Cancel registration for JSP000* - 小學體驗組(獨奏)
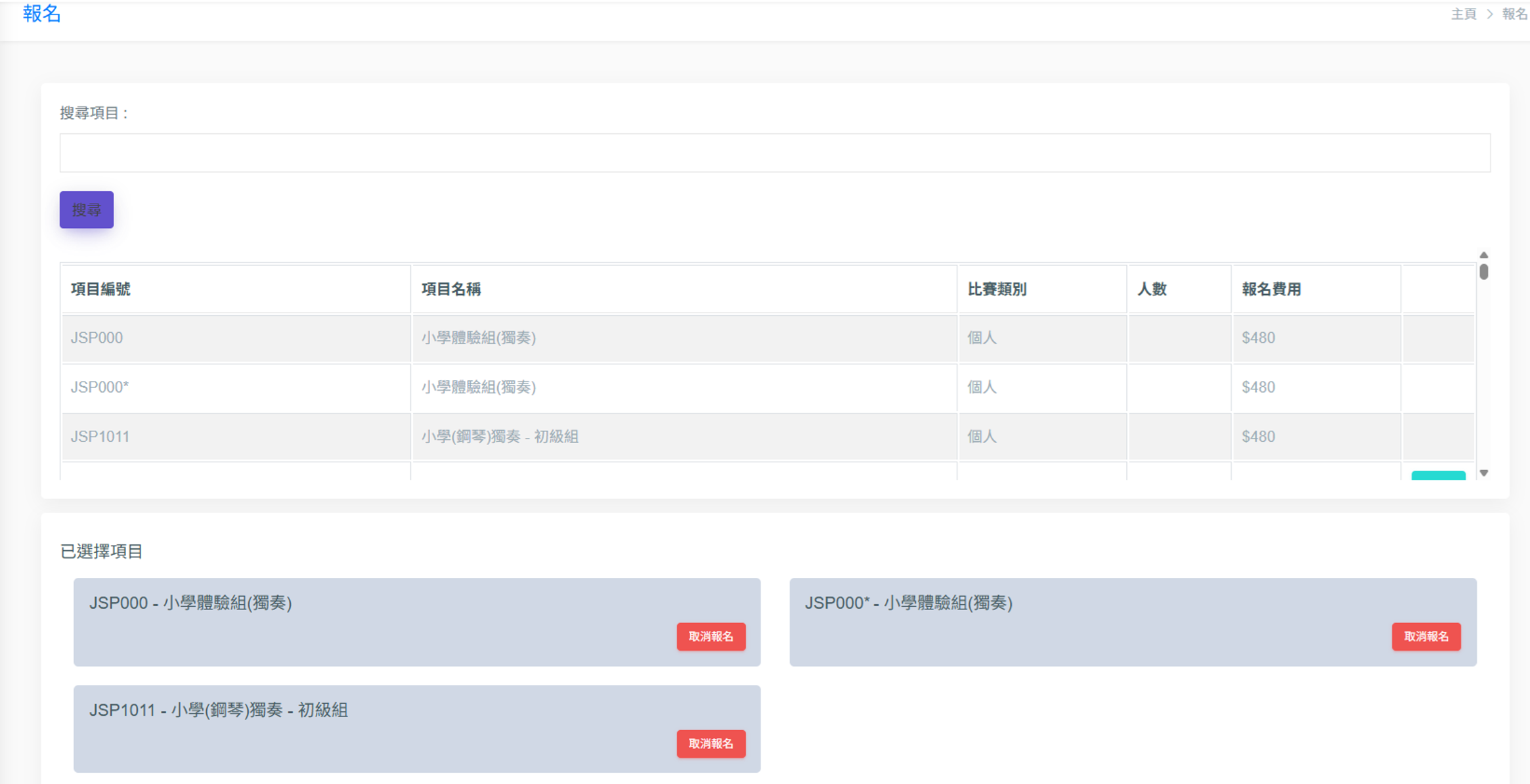Viewport: 1530px width, 784px height. coord(1426,636)
